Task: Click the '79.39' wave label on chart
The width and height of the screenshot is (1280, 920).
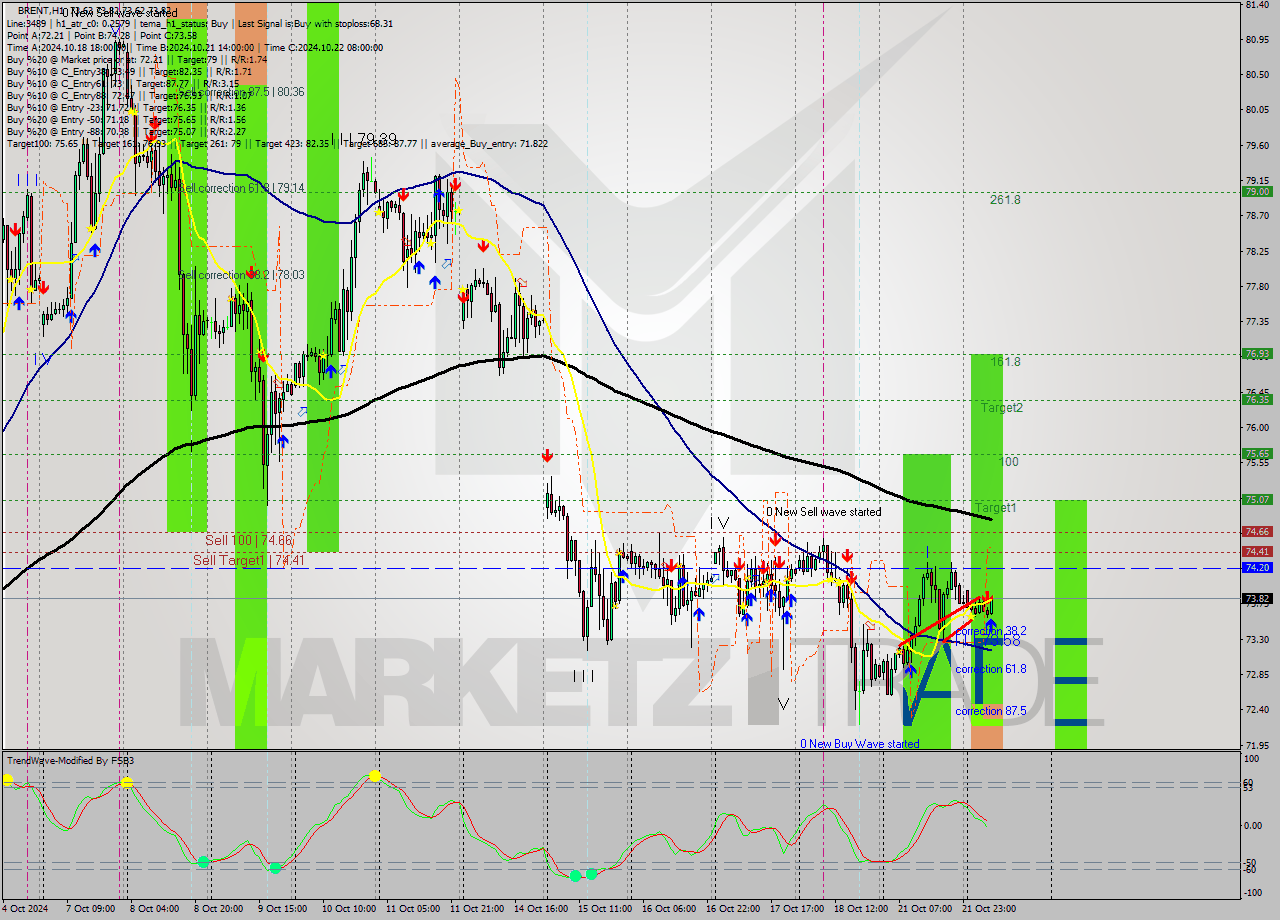Action: tap(377, 139)
